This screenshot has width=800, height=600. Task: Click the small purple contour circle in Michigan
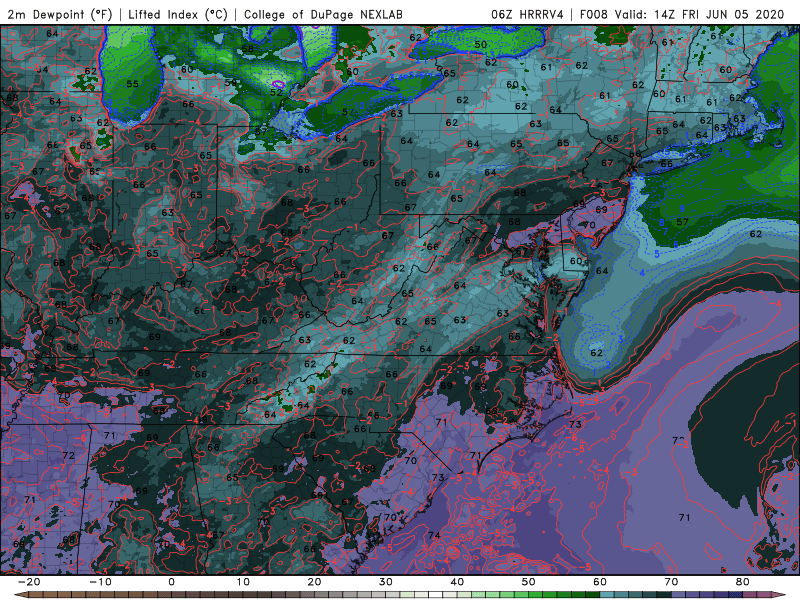[278, 83]
